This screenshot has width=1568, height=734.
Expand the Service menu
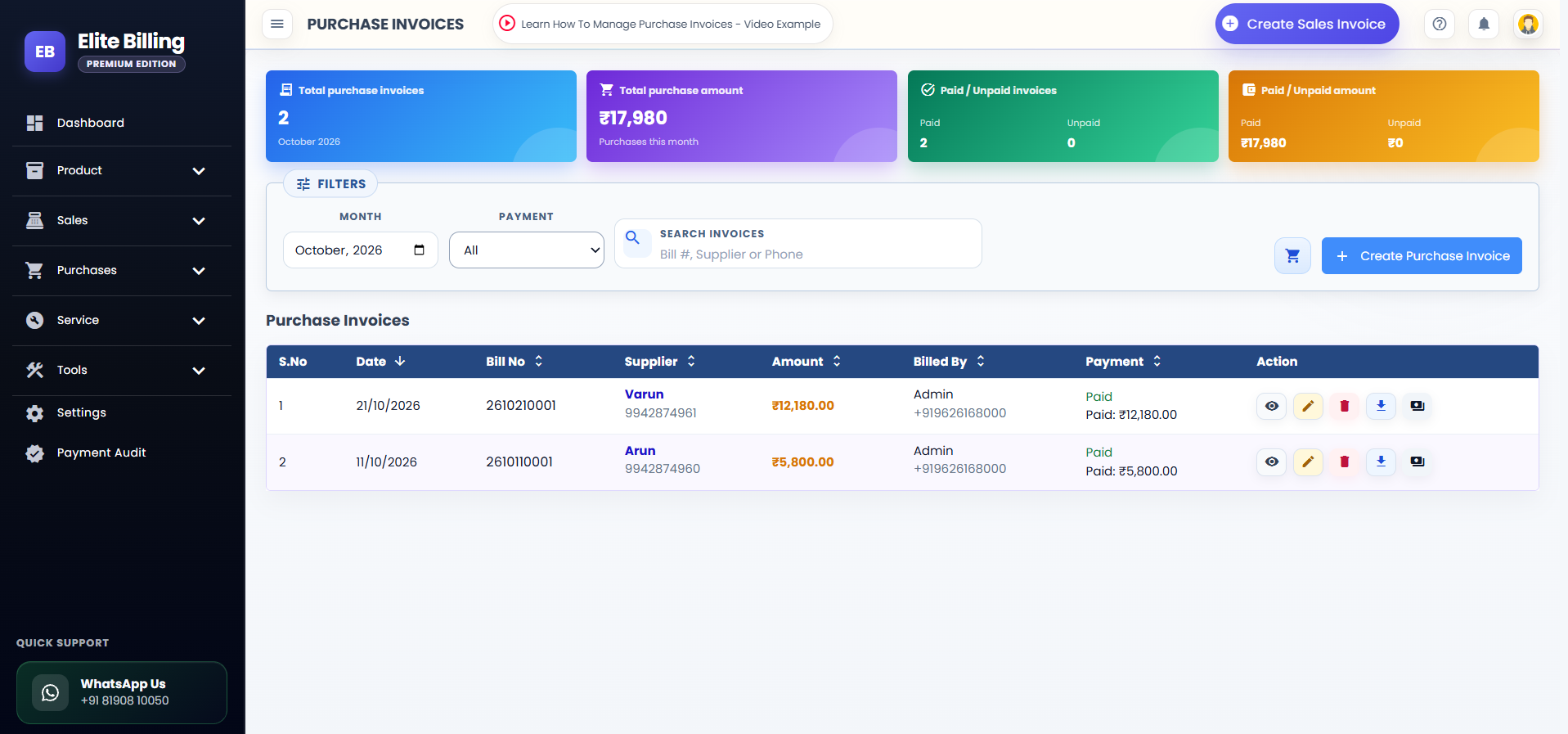[122, 320]
